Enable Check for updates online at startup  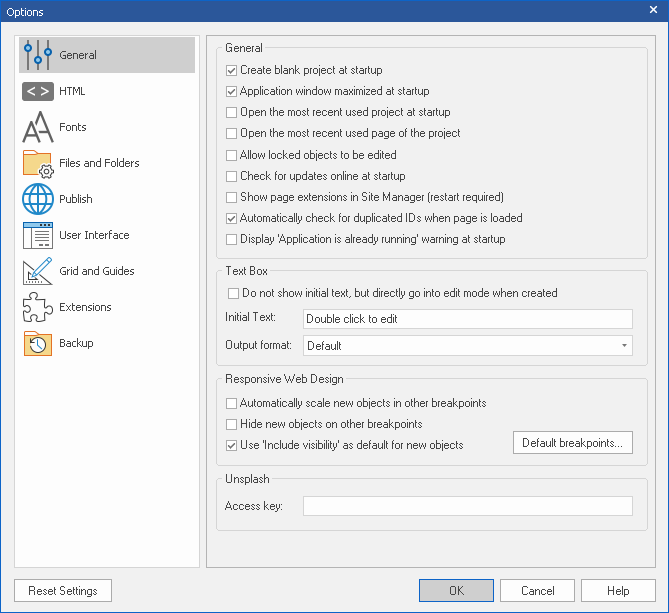pos(232,176)
